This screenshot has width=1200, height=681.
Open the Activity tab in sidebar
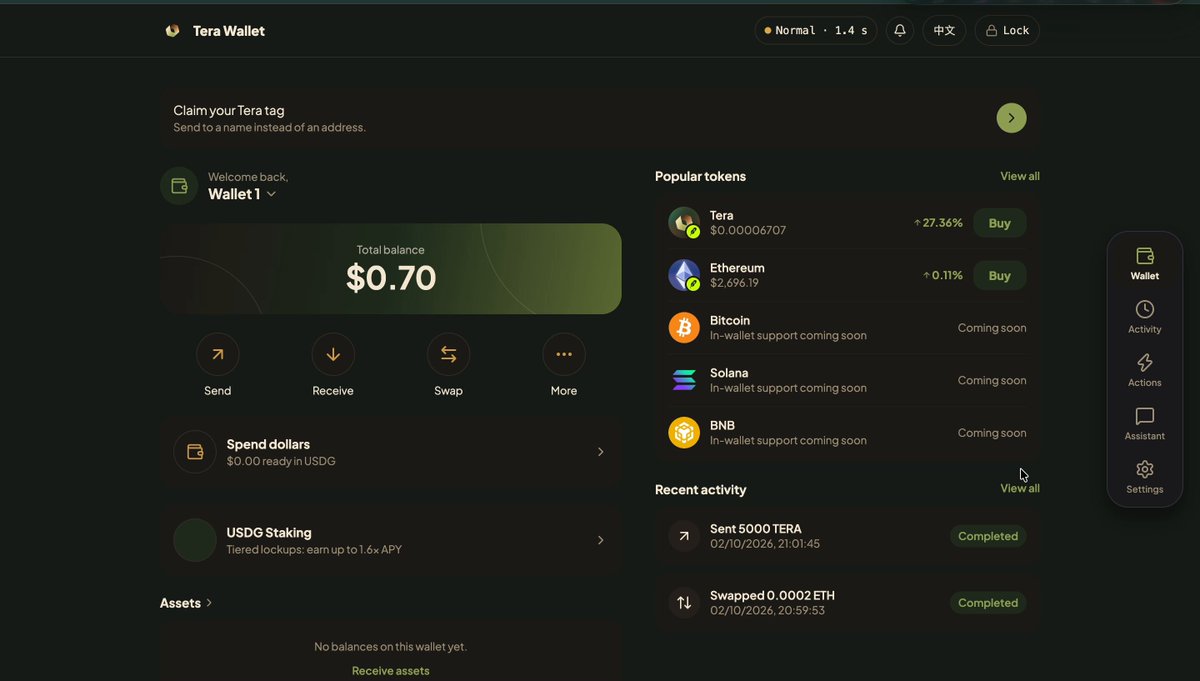pos(1145,317)
